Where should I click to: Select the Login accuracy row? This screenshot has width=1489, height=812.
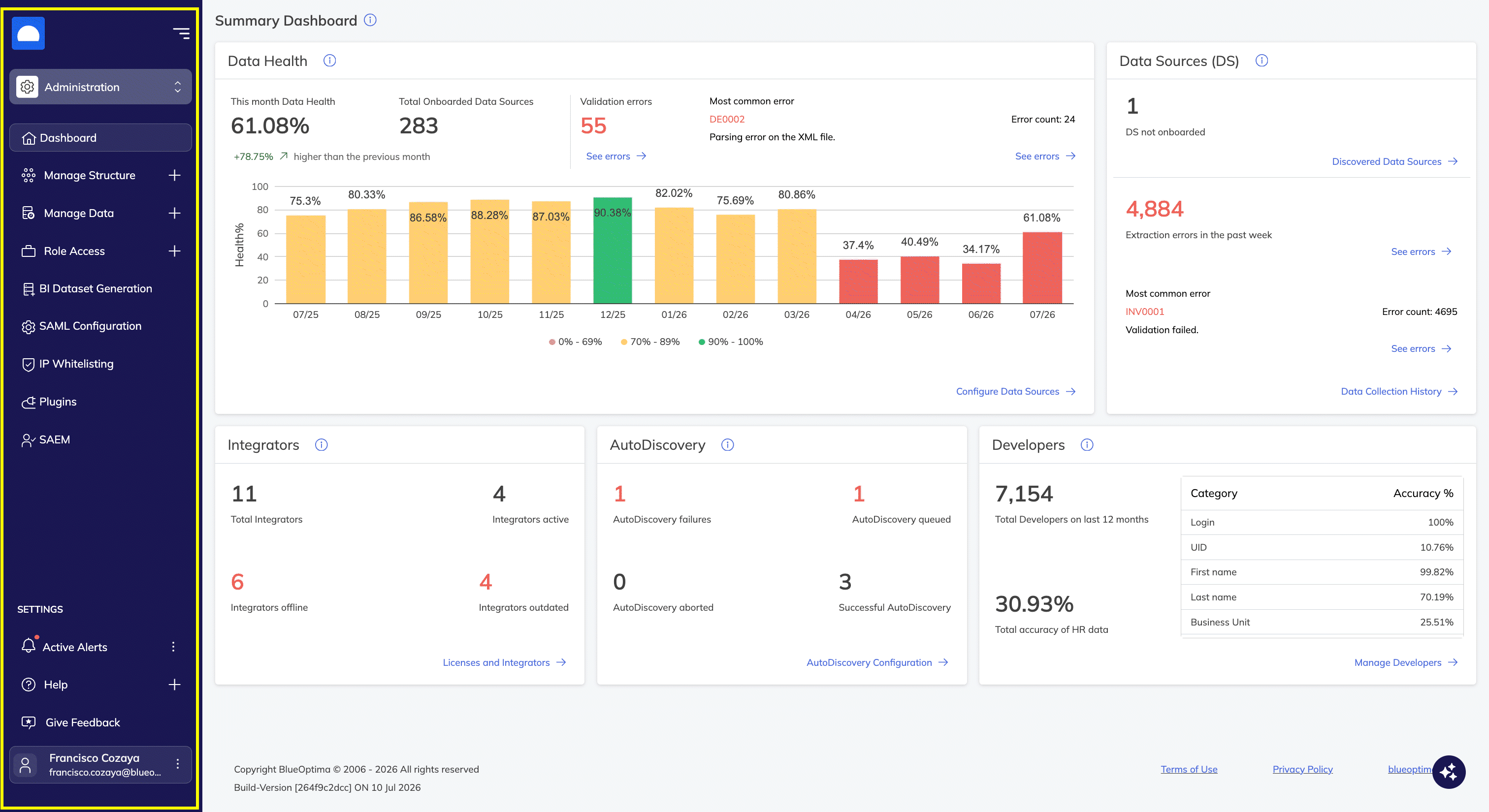pyautogui.click(x=1322, y=522)
